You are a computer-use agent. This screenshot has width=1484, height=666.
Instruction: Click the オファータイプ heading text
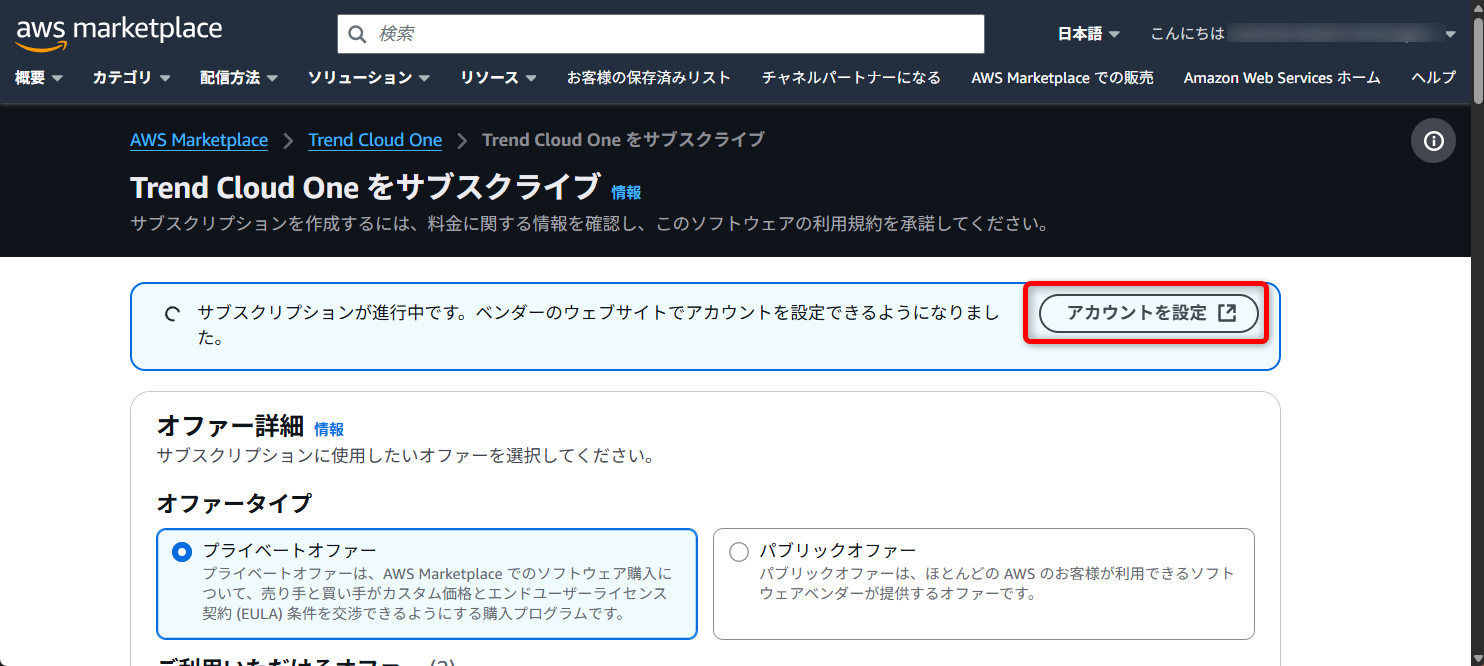[234, 502]
